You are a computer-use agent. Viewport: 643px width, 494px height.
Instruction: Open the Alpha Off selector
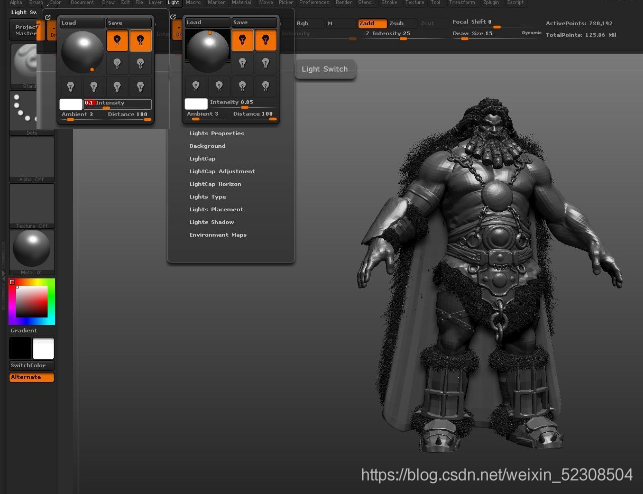click(32, 159)
